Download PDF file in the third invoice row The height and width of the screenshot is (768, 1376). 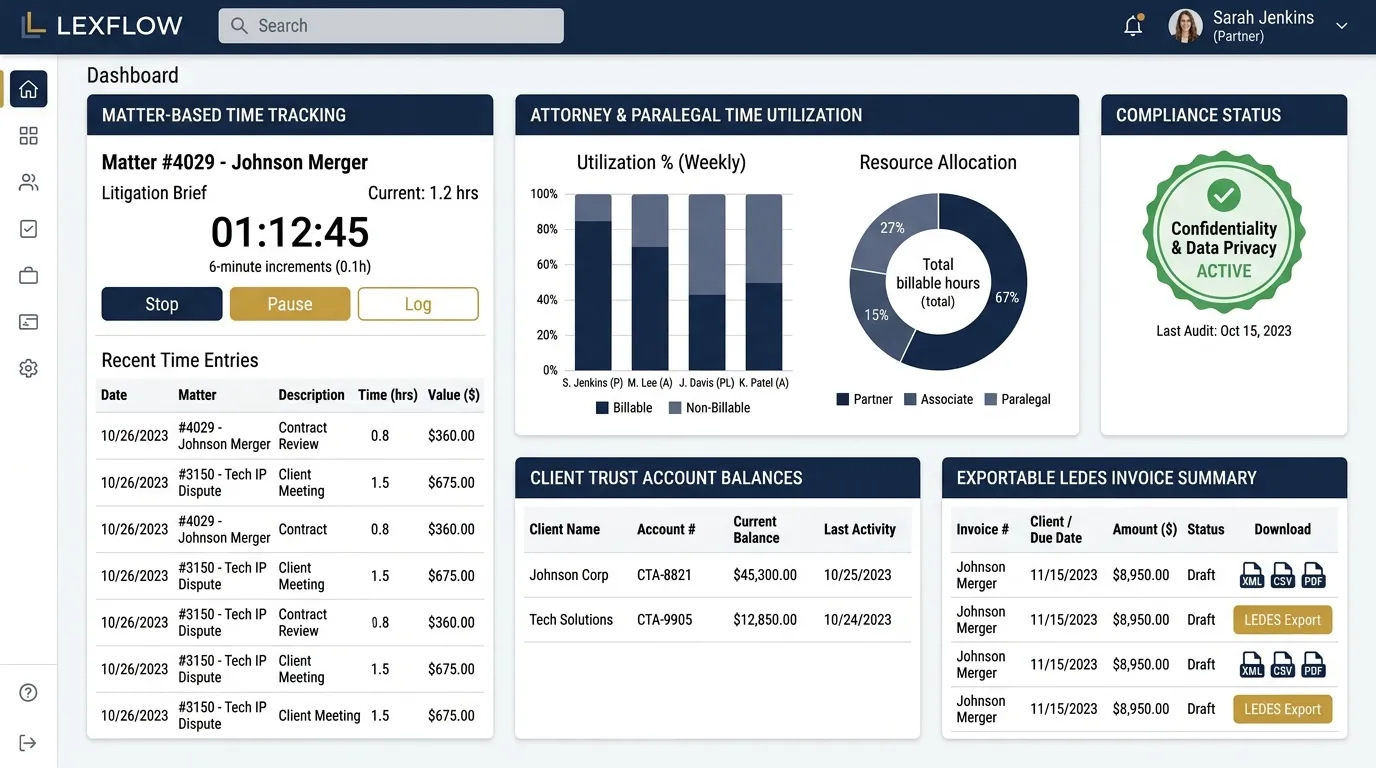coord(1313,664)
